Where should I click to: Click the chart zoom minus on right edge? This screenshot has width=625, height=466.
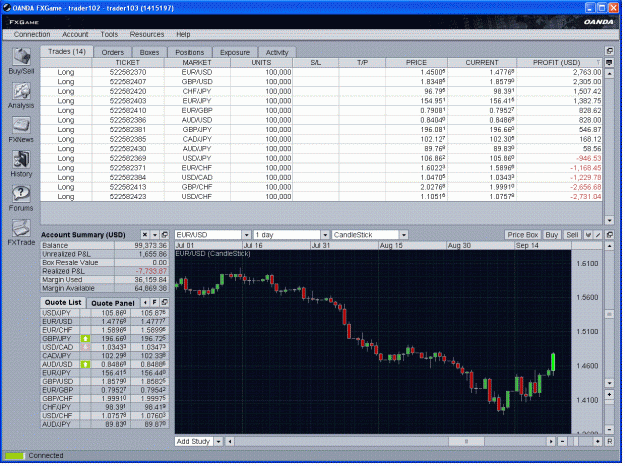[609, 430]
